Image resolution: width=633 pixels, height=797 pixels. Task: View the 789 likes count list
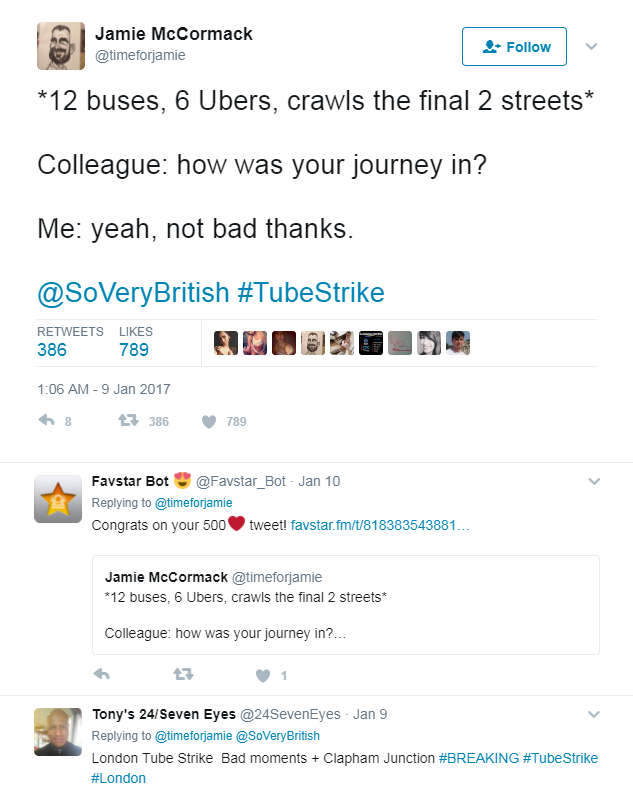point(134,349)
